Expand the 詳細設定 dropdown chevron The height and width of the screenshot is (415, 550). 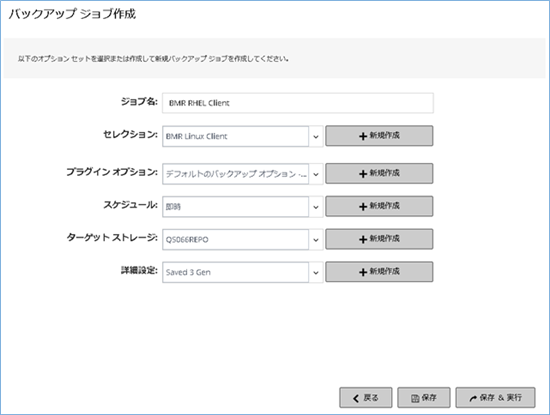316,273
